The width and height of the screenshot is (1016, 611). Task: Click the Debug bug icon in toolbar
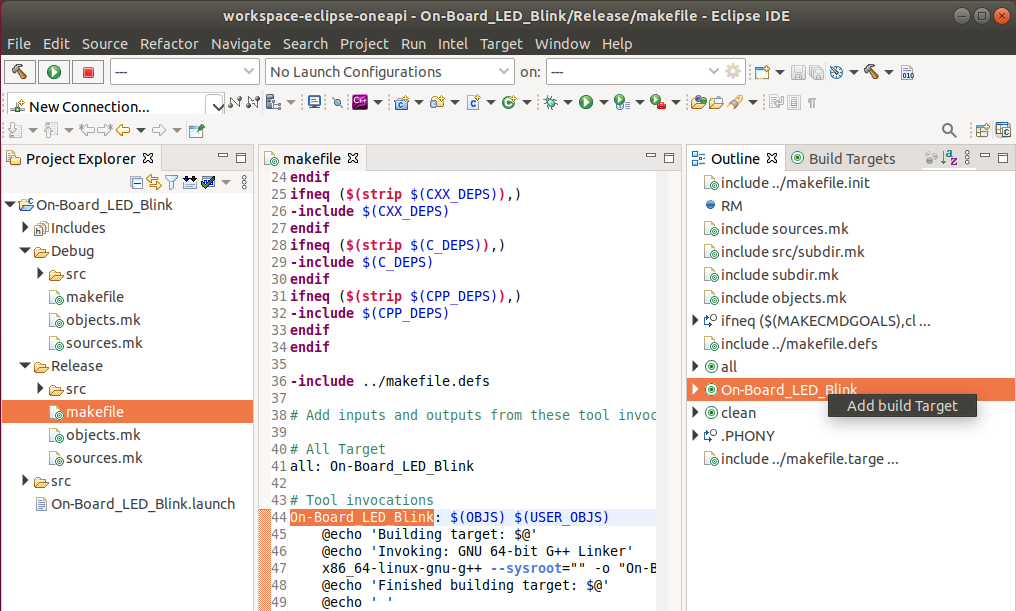tap(549, 102)
